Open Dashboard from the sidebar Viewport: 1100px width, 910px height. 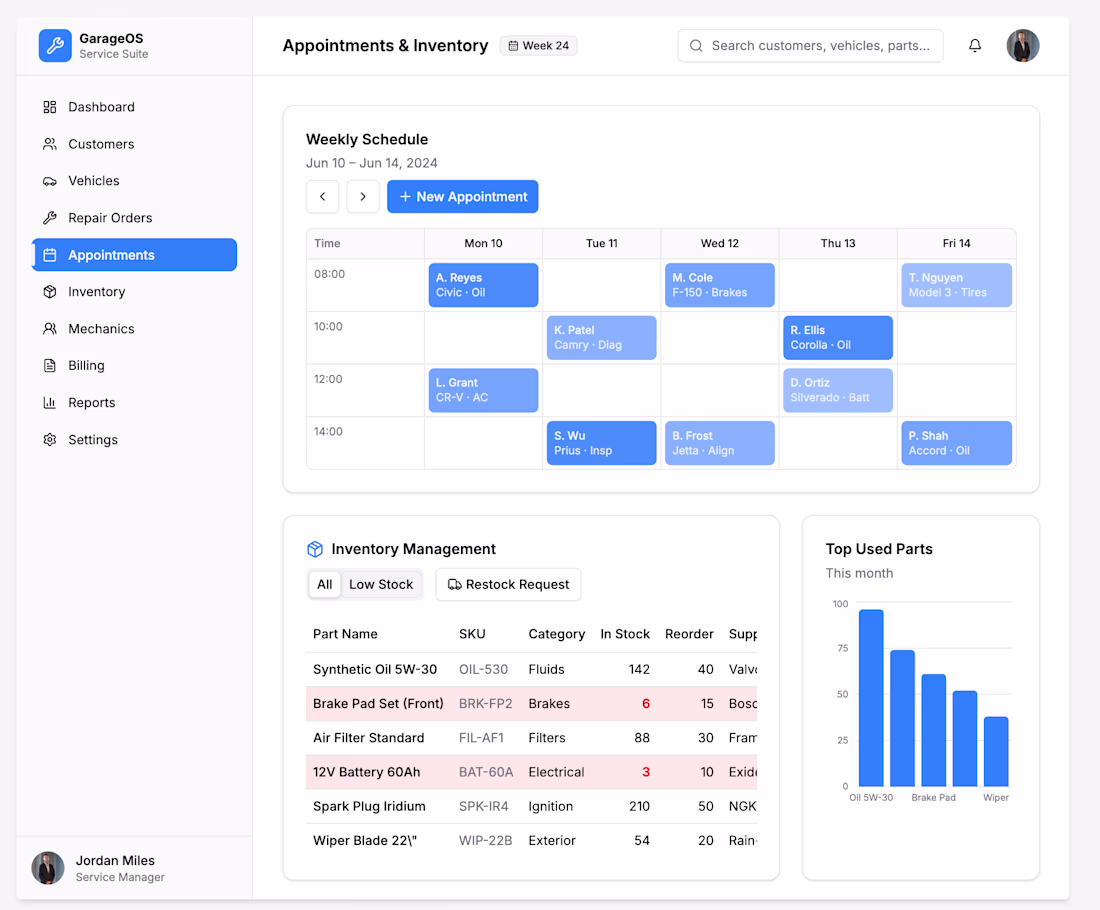(x=134, y=107)
